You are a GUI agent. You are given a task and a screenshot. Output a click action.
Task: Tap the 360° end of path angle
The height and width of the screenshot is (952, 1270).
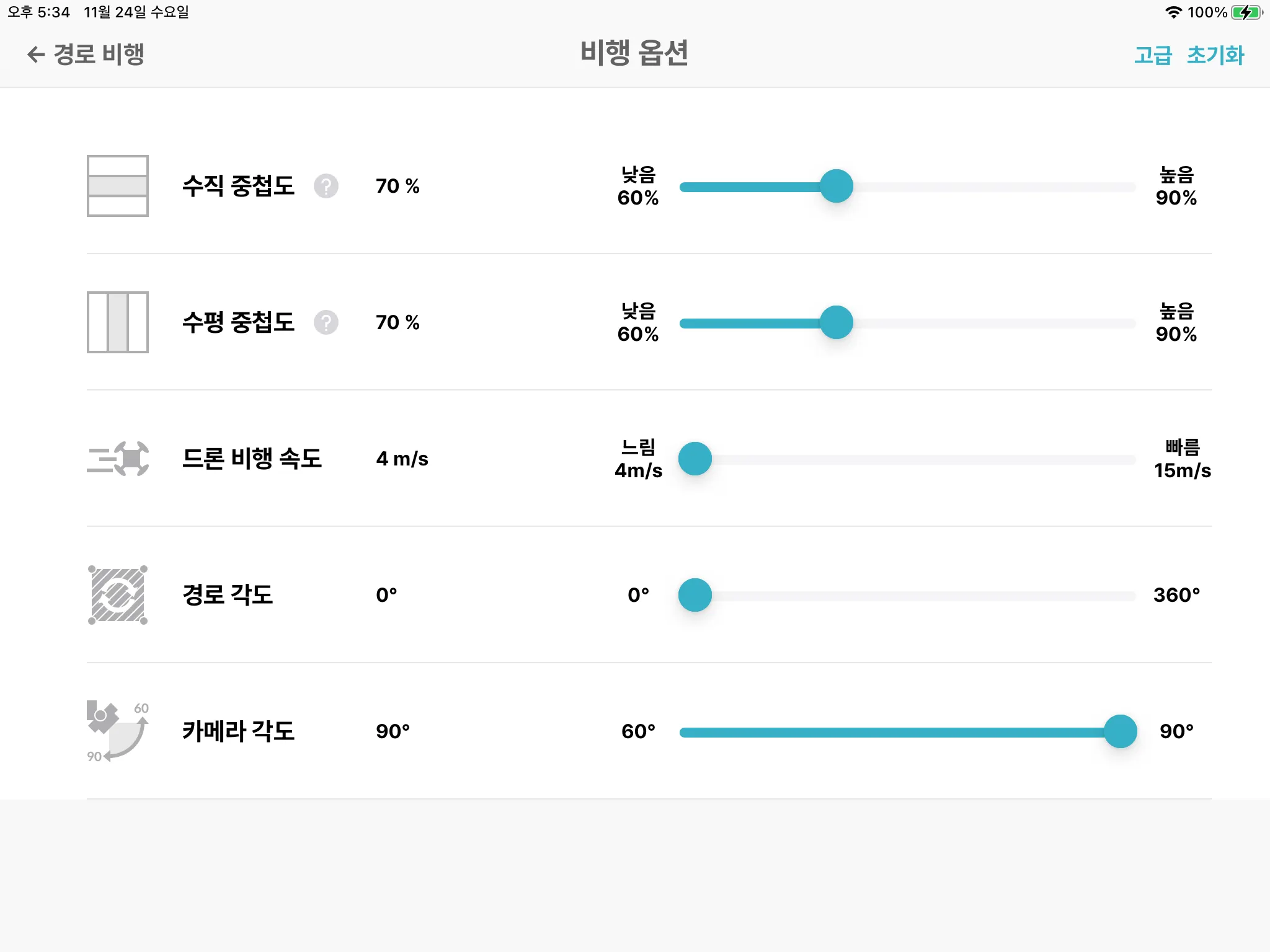(x=1176, y=595)
